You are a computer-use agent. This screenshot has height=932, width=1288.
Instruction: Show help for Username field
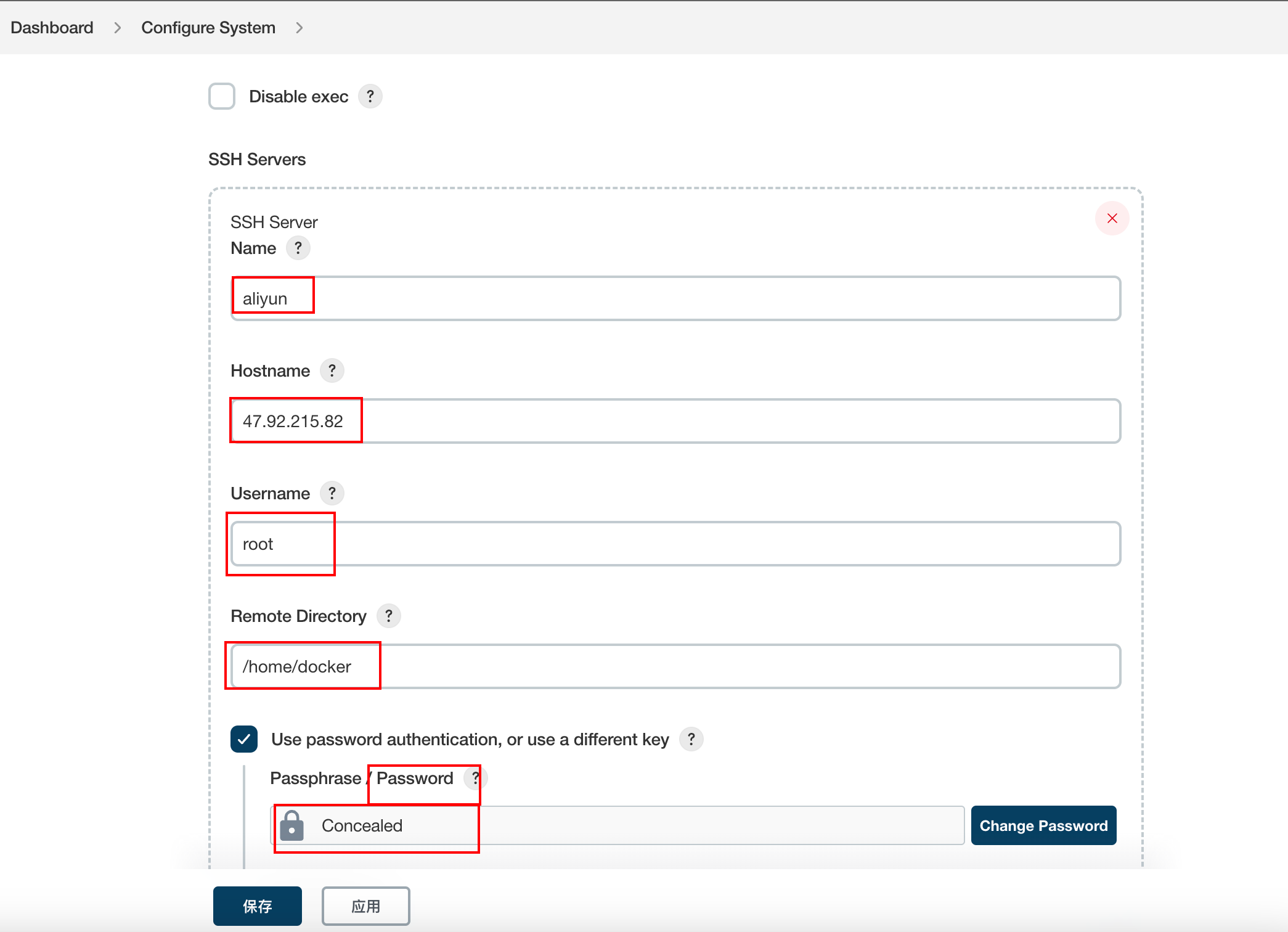tap(332, 493)
